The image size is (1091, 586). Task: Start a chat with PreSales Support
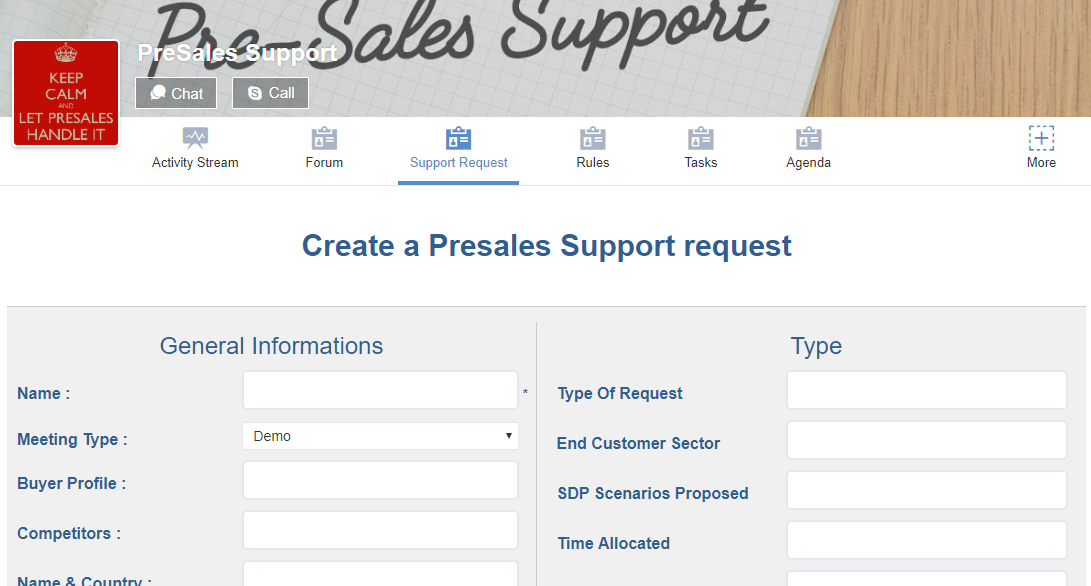(176, 93)
